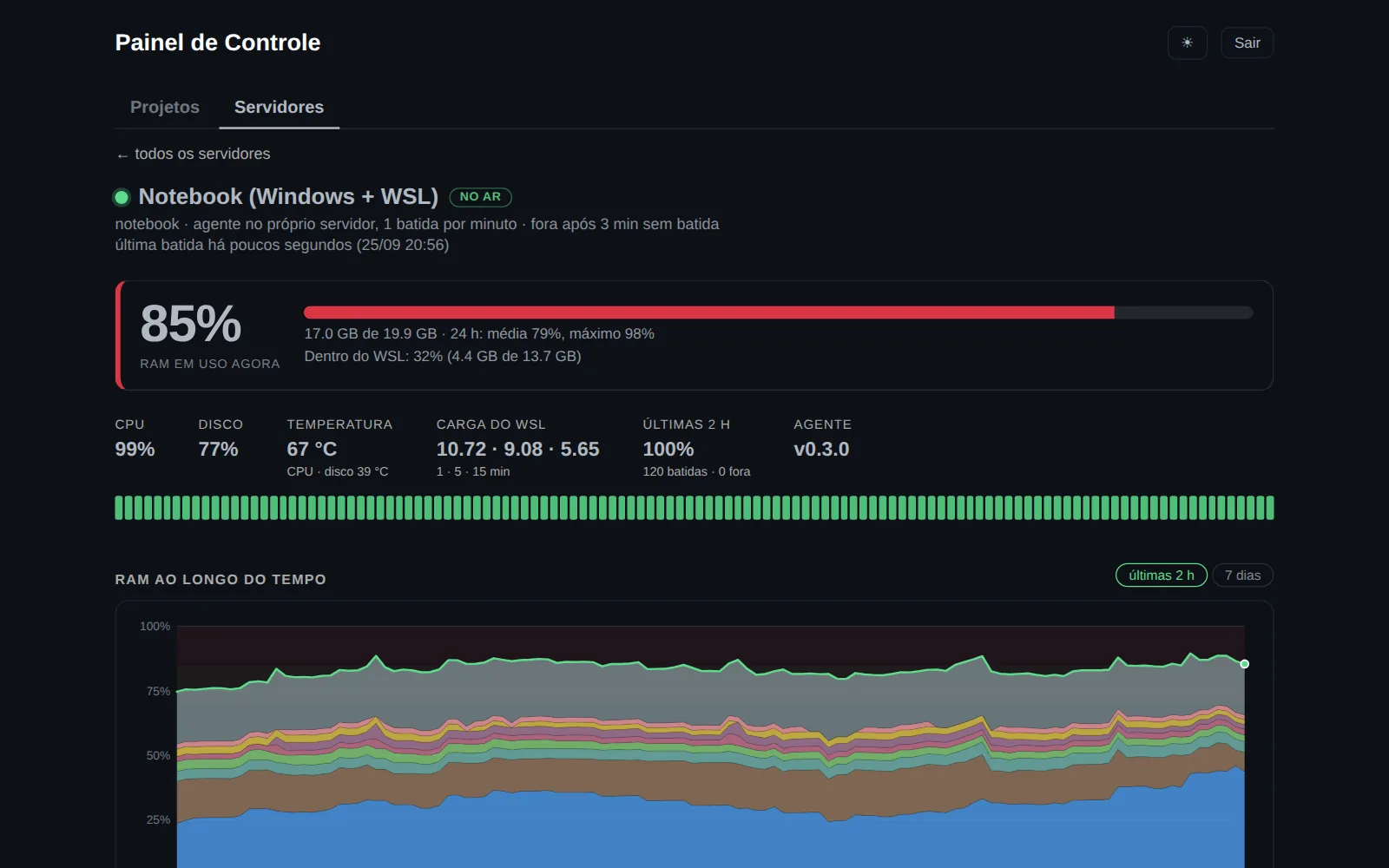Click the '1 · 5 · 15 min' subtext
Image resolution: width=1389 pixels, height=868 pixels.
(473, 471)
